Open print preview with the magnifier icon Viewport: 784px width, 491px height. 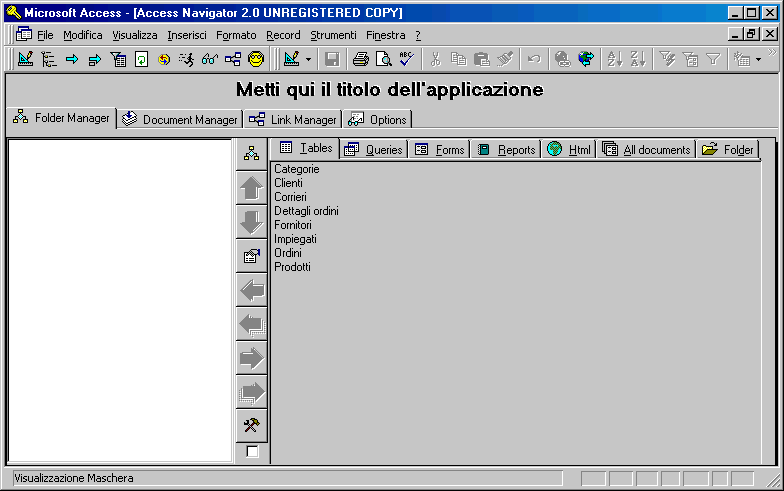click(x=383, y=59)
